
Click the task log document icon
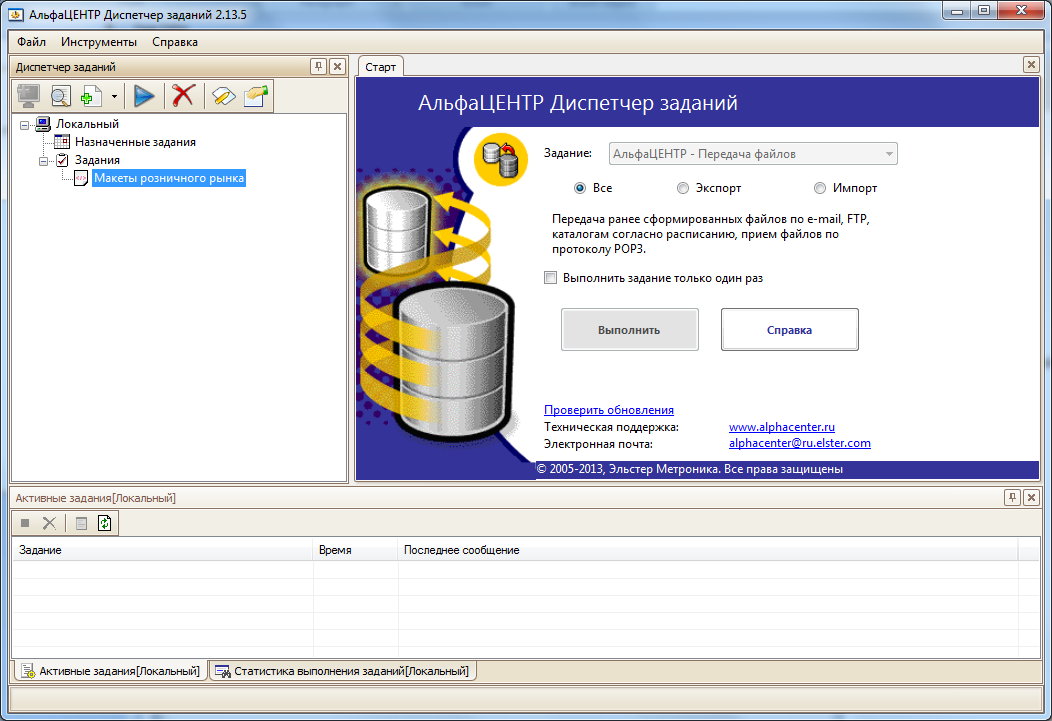(x=81, y=523)
